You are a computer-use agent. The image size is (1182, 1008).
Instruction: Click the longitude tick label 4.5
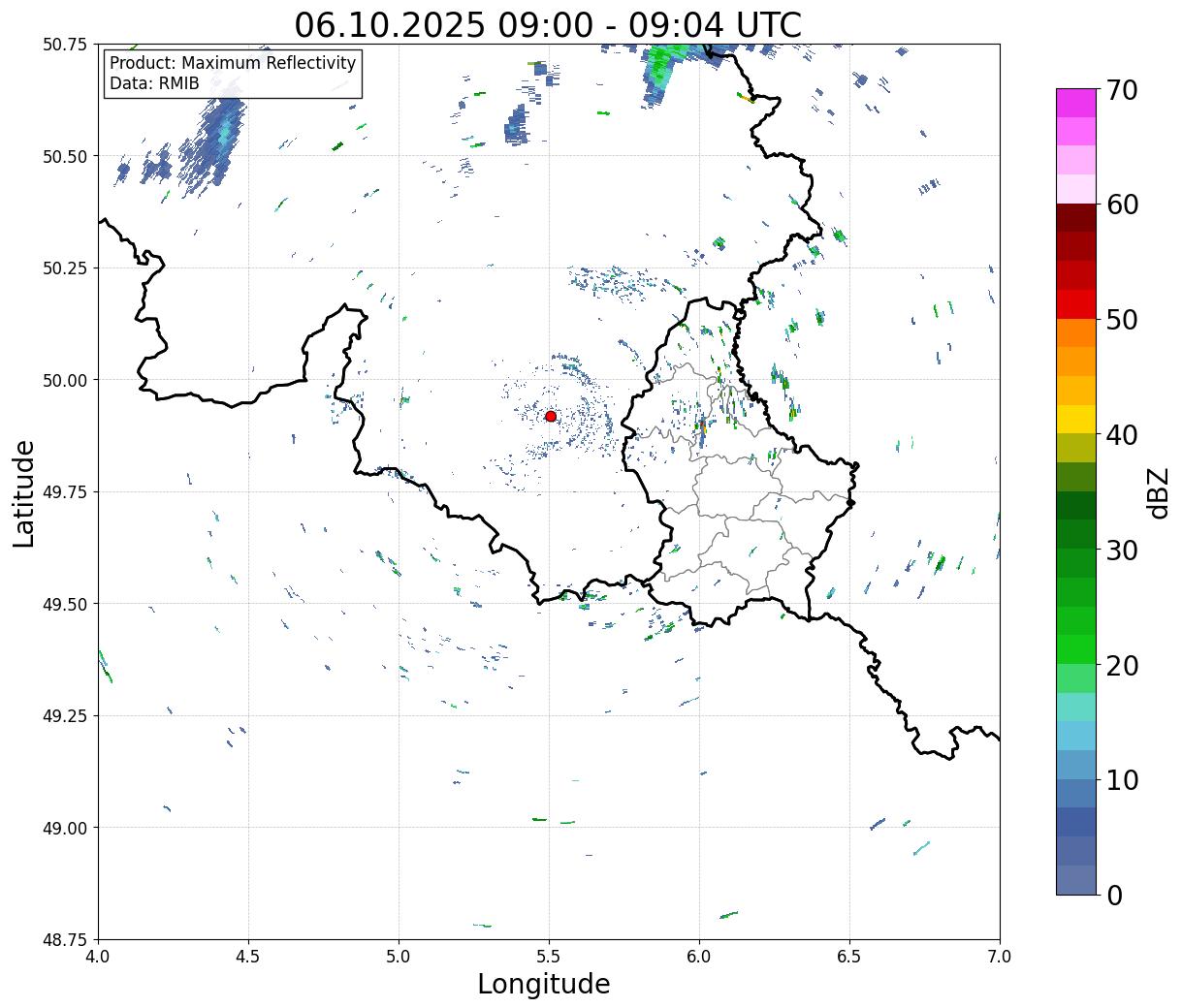248,957
